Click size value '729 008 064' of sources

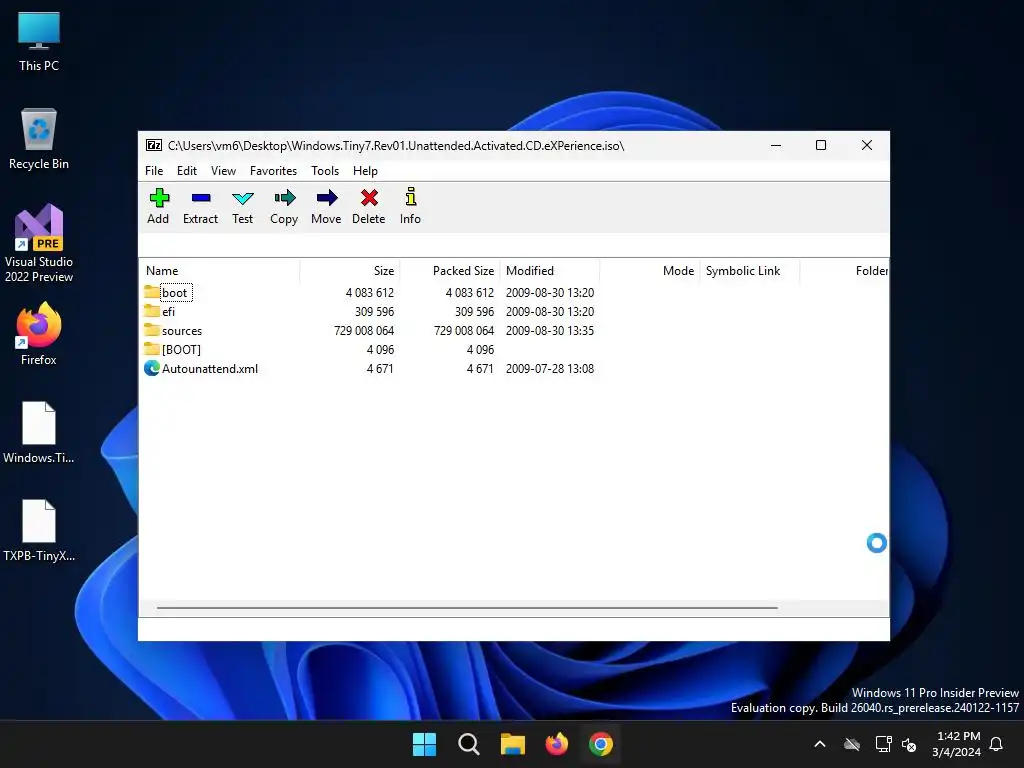[x=364, y=330]
